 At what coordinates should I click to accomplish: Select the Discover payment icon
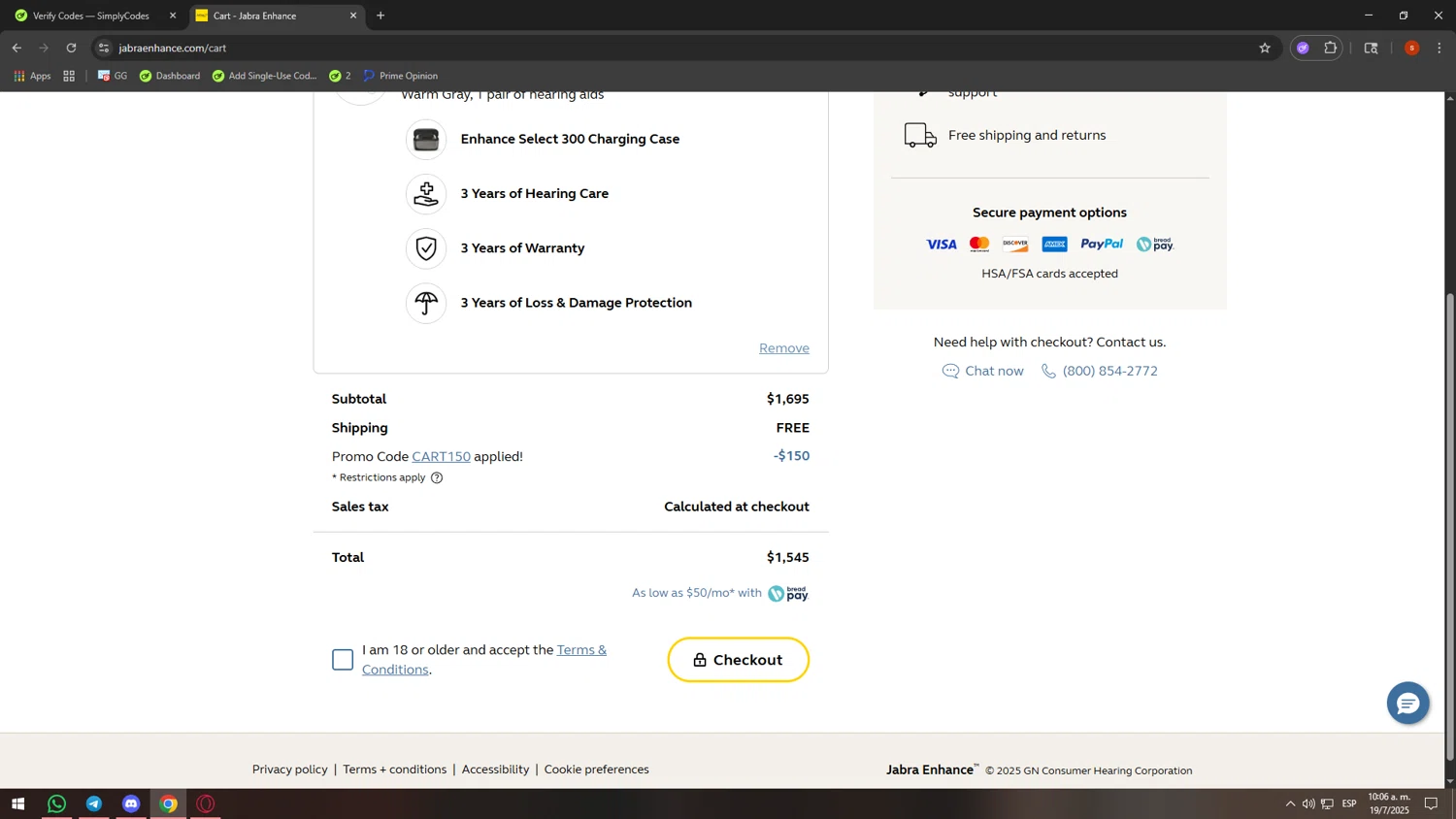[1015, 245]
